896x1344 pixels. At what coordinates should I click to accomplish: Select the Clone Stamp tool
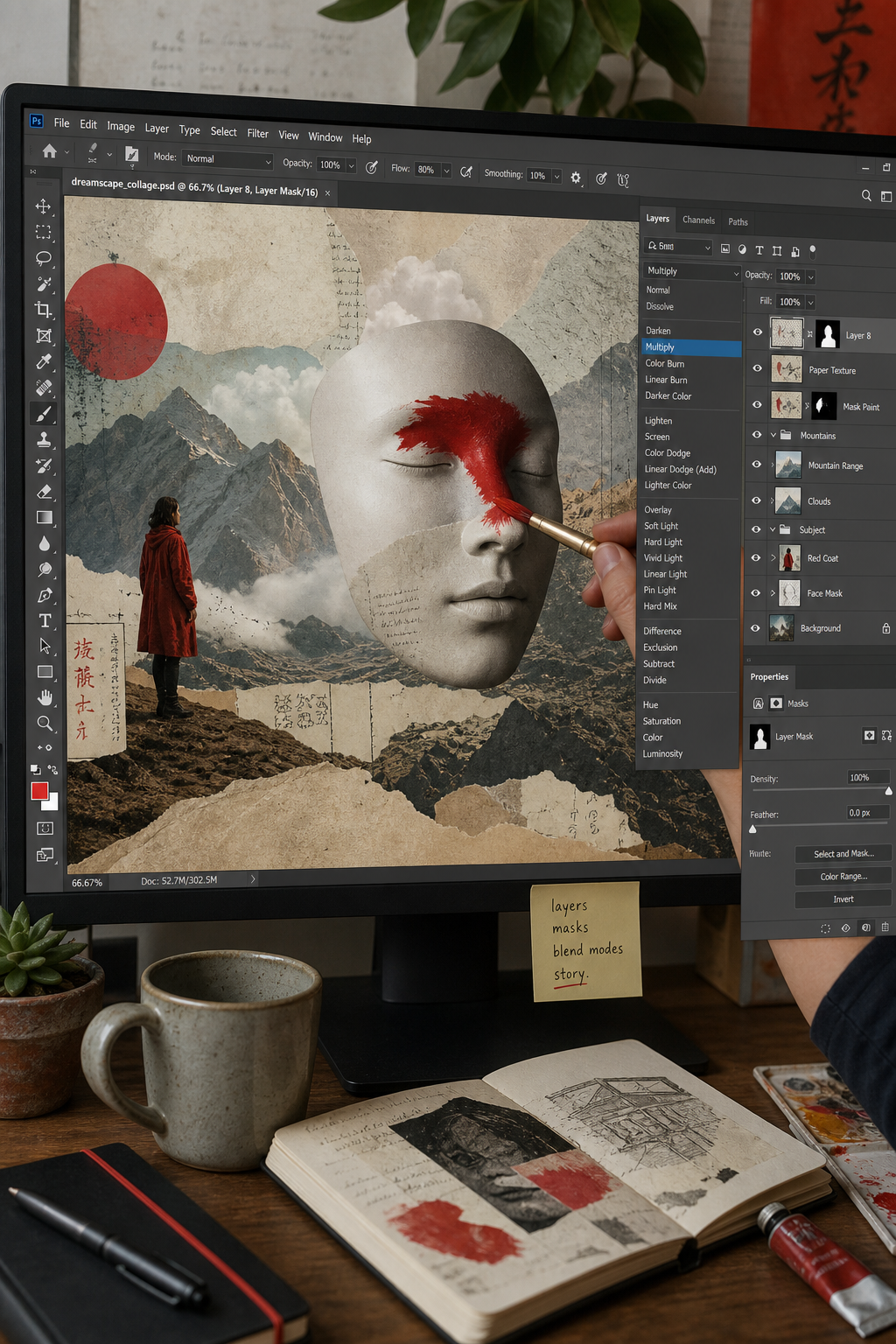(x=44, y=439)
